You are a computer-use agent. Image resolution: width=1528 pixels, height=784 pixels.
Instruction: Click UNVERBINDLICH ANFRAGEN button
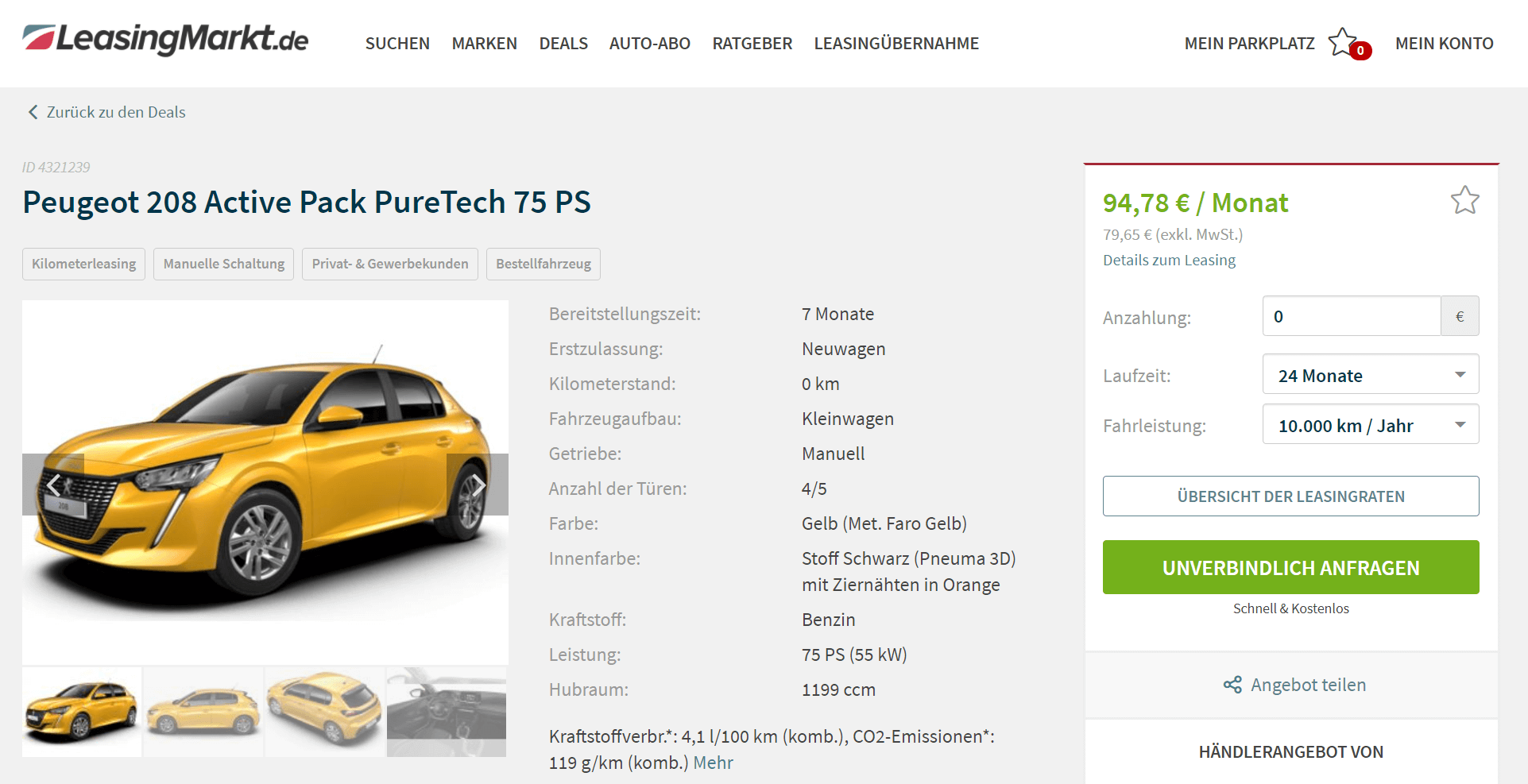(1291, 567)
